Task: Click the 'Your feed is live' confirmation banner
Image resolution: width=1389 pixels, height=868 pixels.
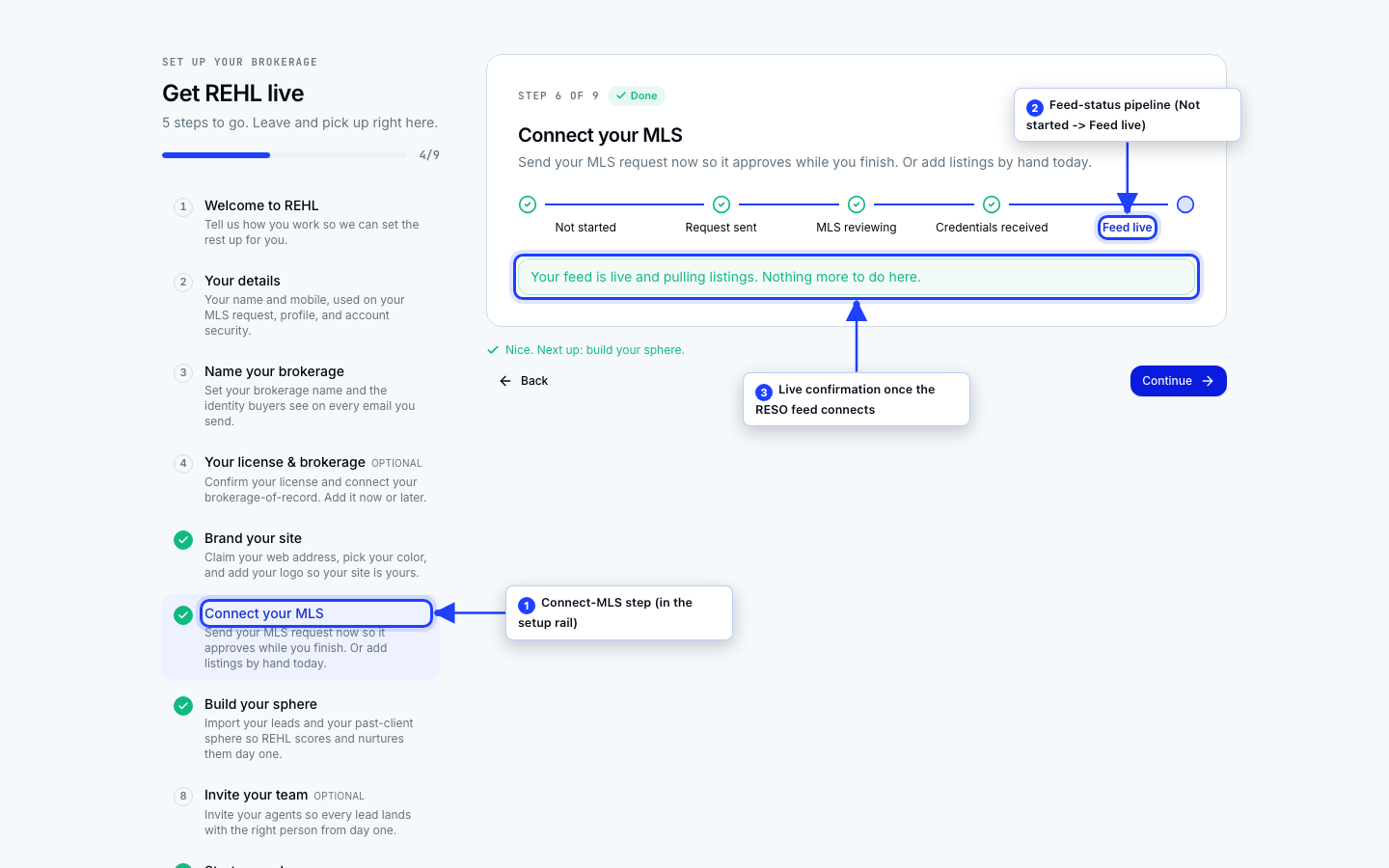Action: coord(857,277)
